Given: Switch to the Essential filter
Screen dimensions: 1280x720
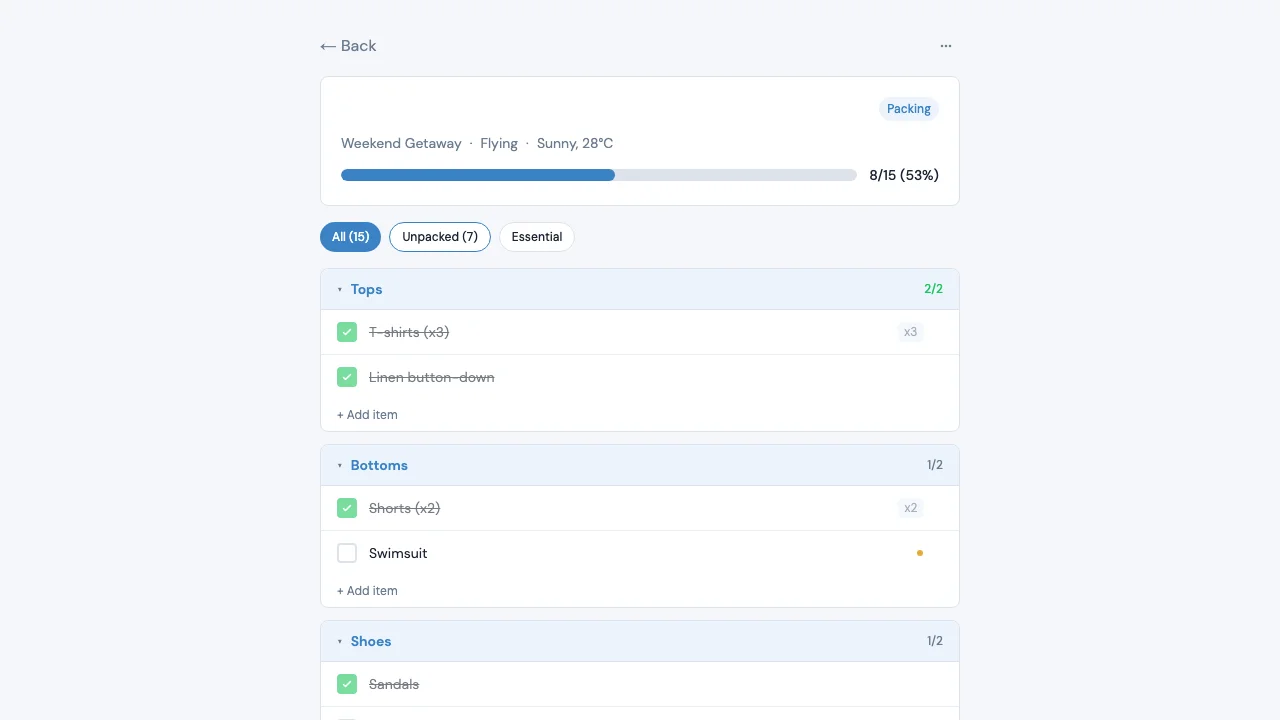Looking at the screenshot, I should tap(537, 237).
